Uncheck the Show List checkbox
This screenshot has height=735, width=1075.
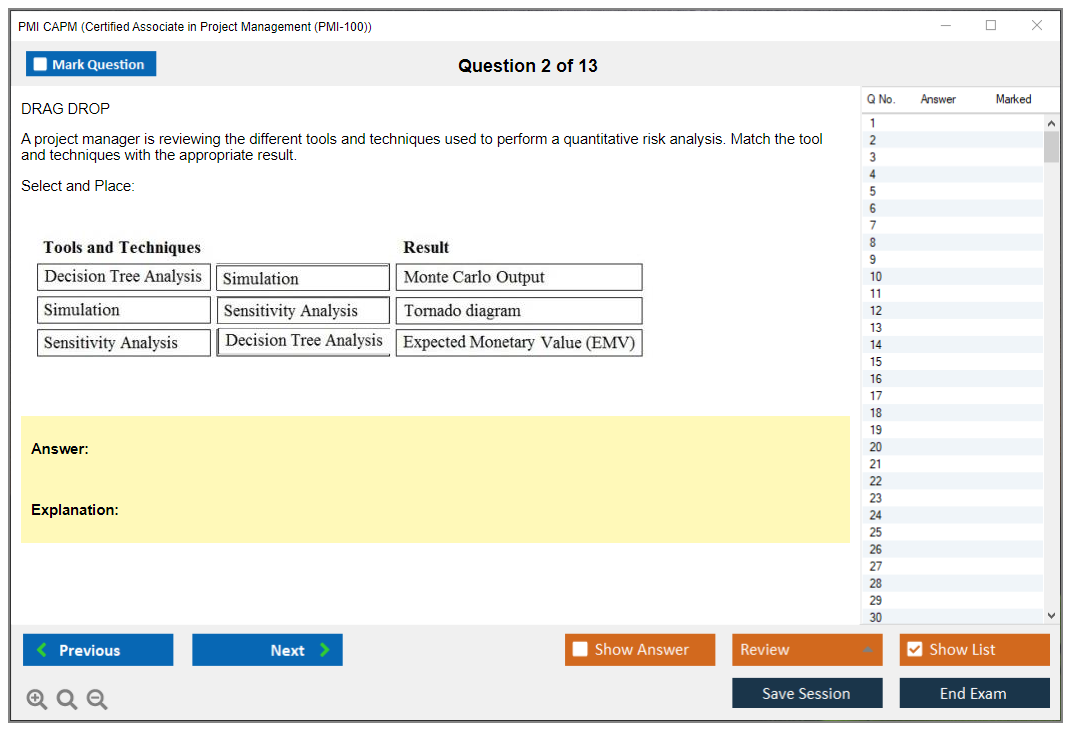[914, 650]
